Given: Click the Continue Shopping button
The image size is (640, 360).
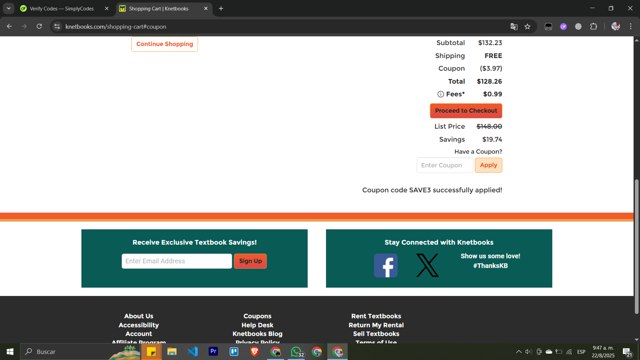Looking at the screenshot, I should 164,44.
